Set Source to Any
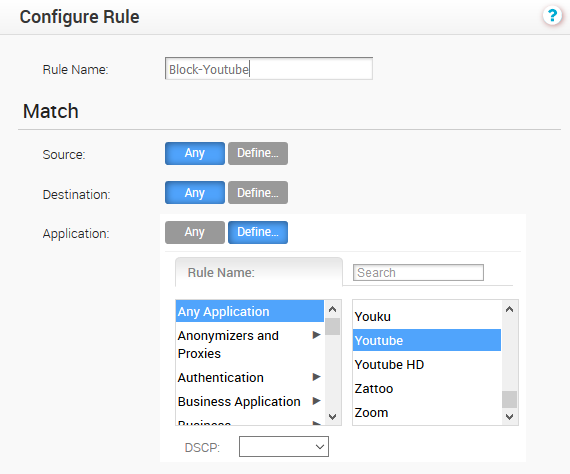Viewport: 570px width, 474px height. 194,153
